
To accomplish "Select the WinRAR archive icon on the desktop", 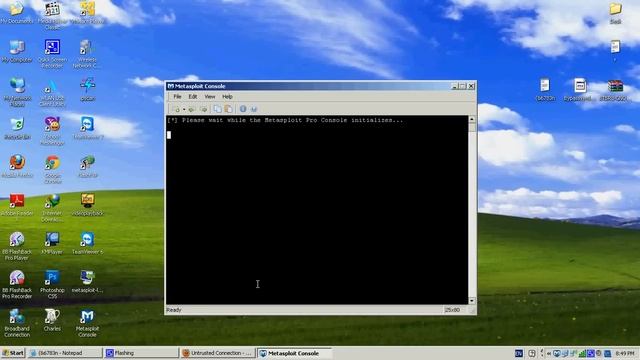I will pos(615,90).
